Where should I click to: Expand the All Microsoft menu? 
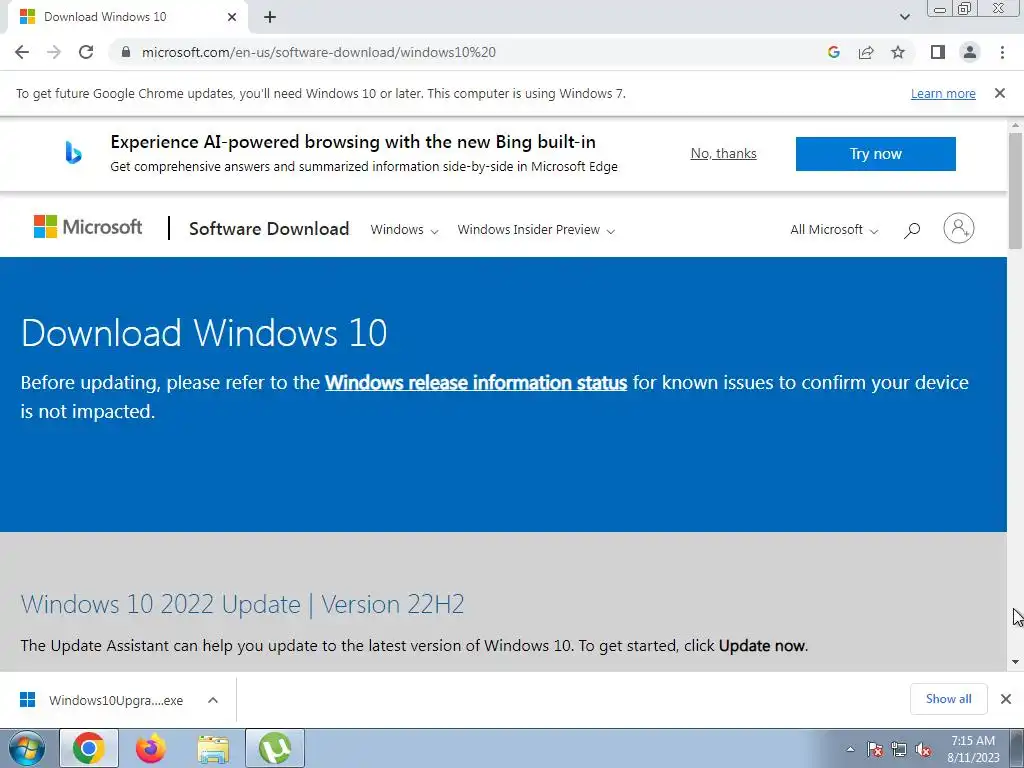834,230
